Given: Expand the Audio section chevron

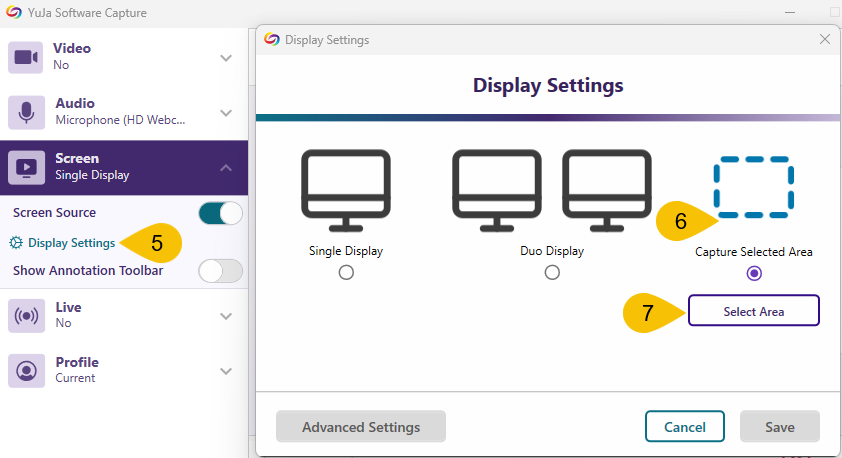Looking at the screenshot, I should [x=226, y=113].
